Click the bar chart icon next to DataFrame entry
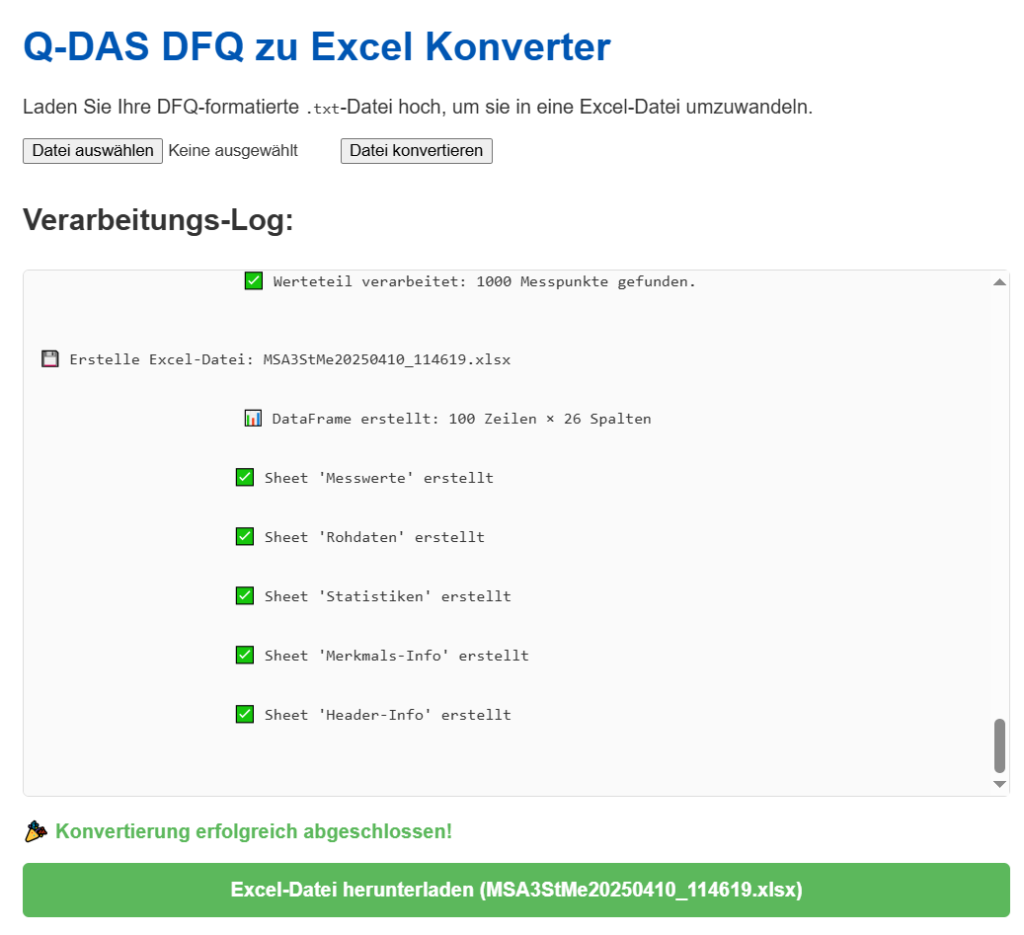The height and width of the screenshot is (935, 1024). (x=253, y=418)
